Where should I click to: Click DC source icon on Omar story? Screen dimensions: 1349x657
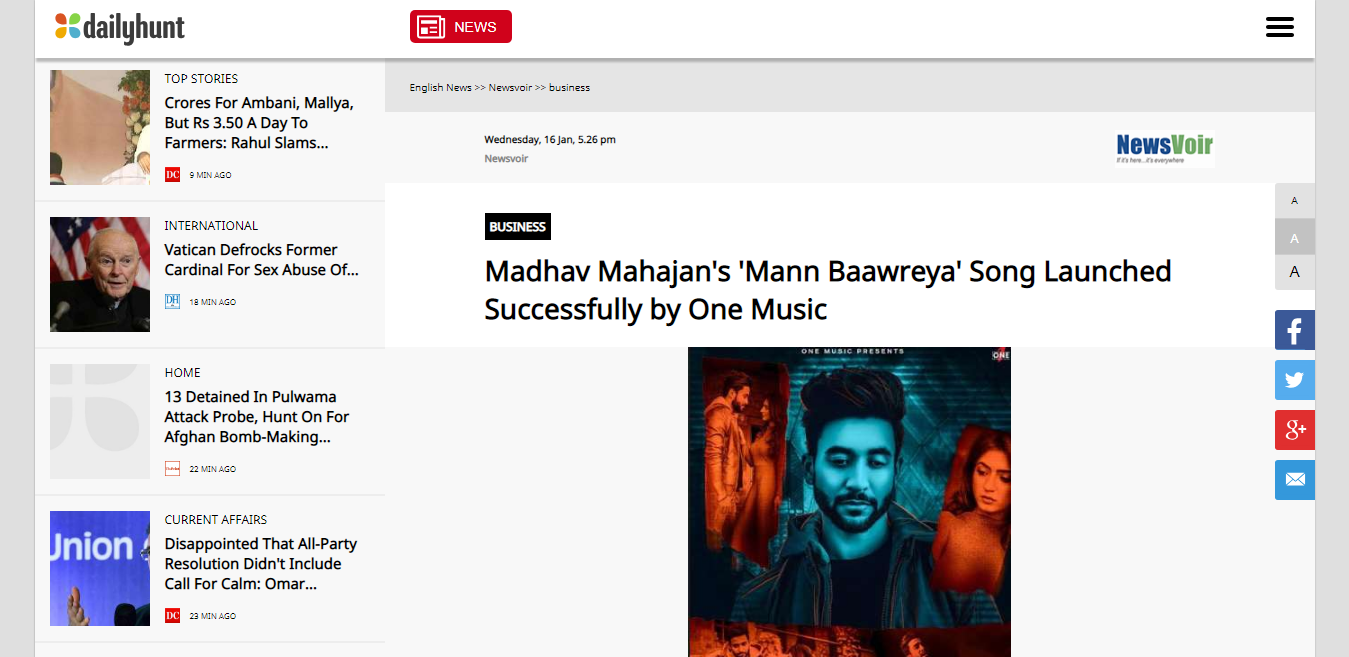click(172, 616)
